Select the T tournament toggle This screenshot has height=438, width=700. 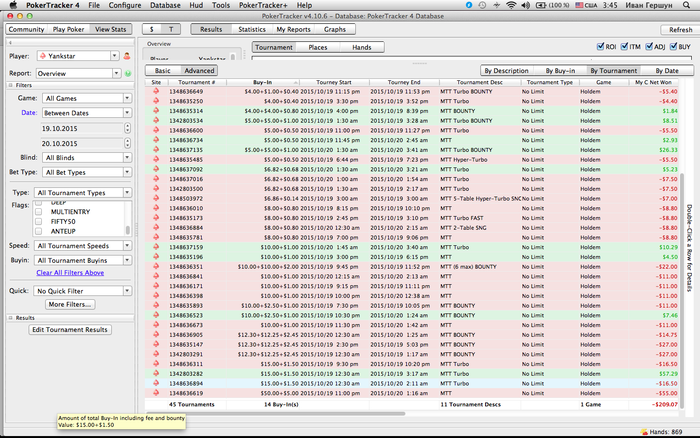[171, 29]
